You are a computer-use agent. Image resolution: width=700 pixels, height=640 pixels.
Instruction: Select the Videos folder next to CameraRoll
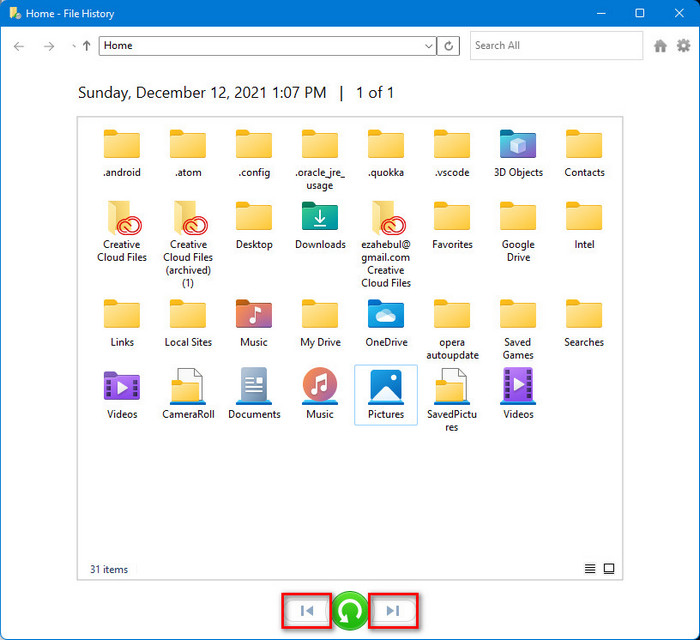(122, 395)
